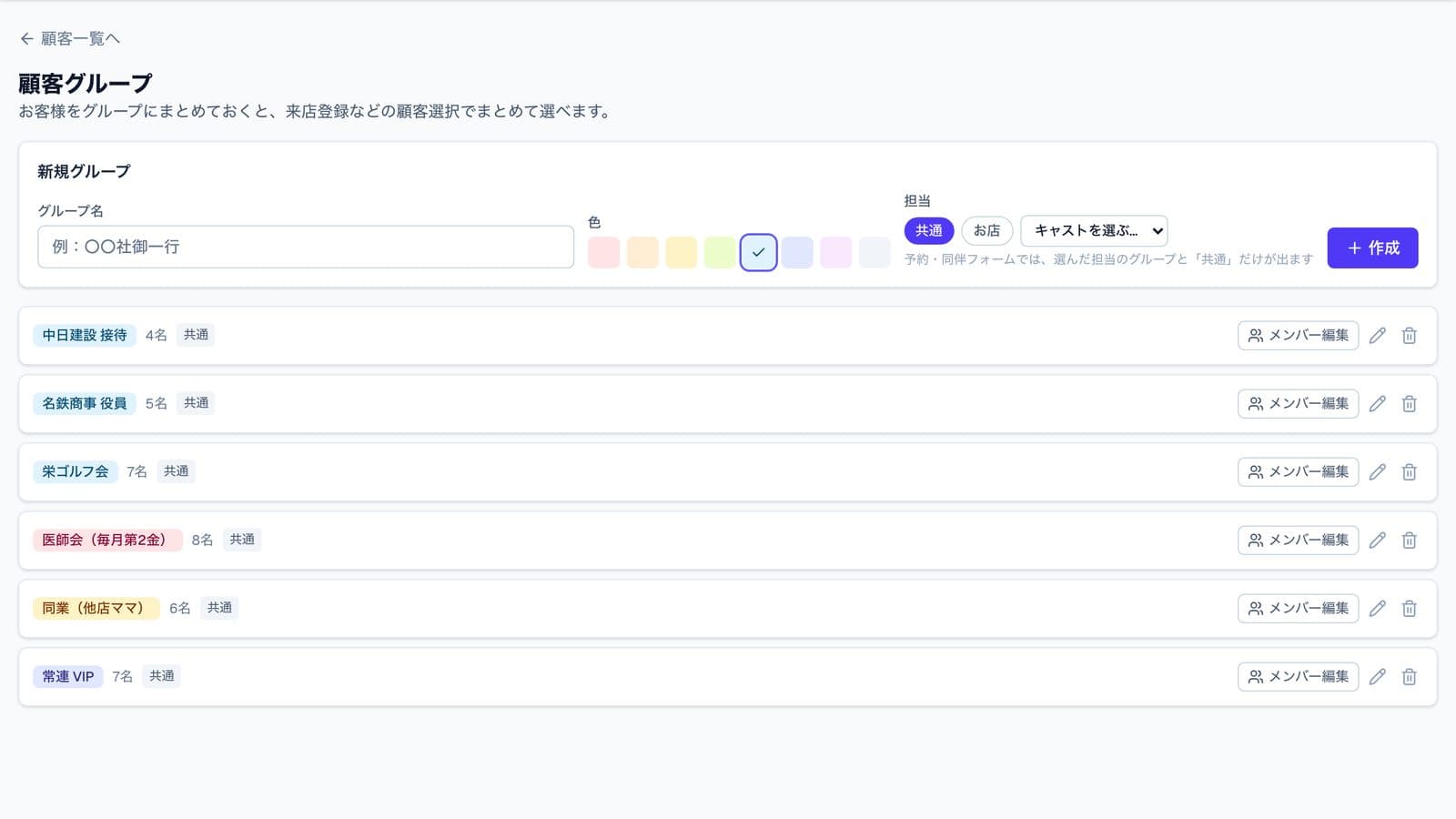The width and height of the screenshot is (1456, 819).
Task: Pick the pink color swatch
Action: [604, 252]
